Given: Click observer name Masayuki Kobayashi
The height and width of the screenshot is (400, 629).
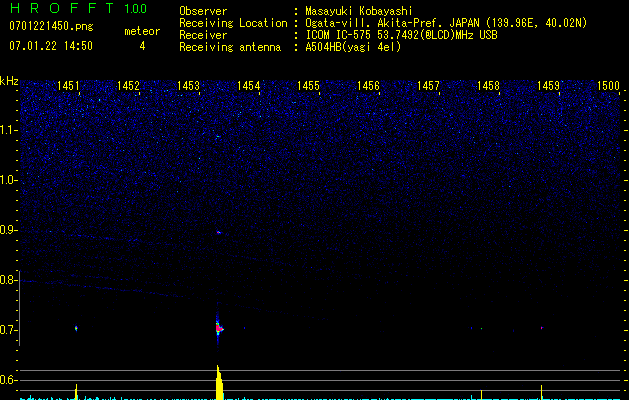Looking at the screenshot, I should (x=359, y=11).
